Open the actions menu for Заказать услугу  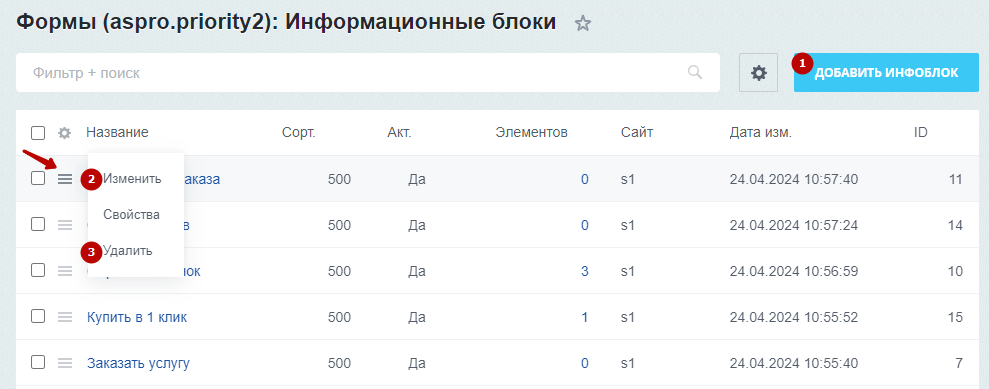65,363
